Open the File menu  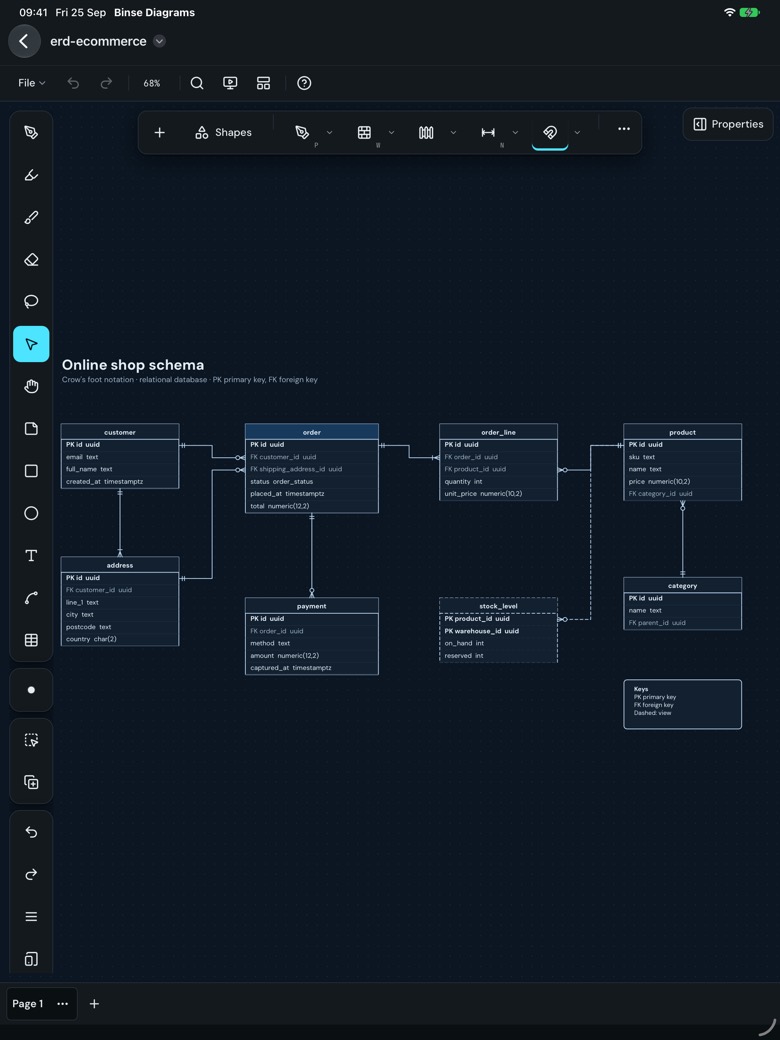[31, 83]
